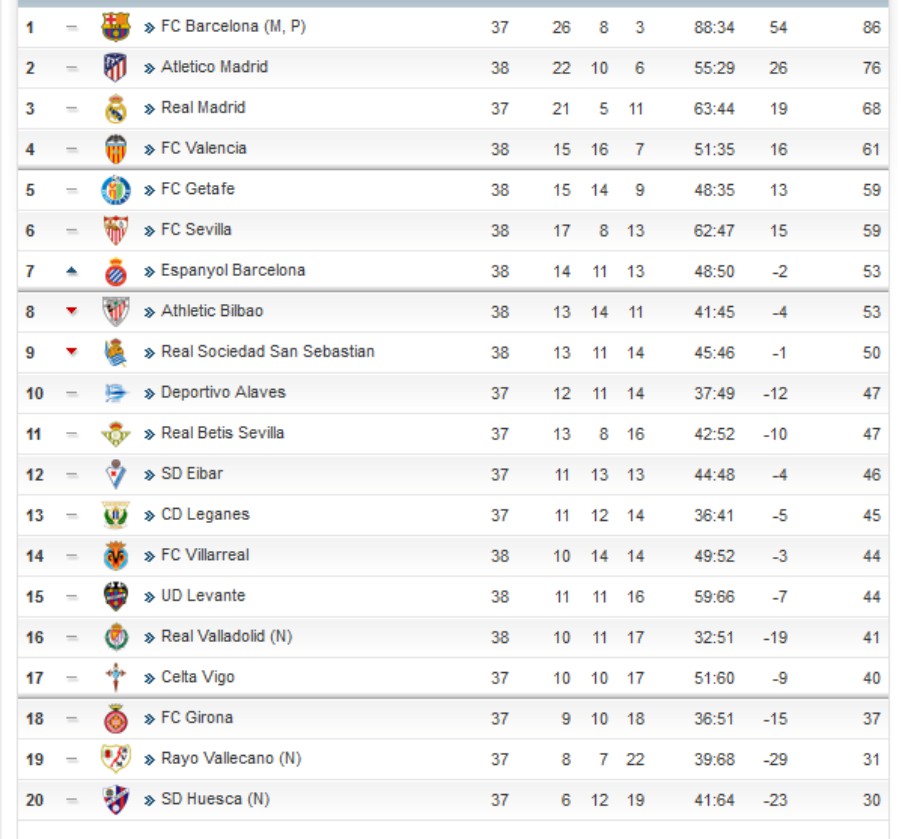The width and height of the screenshot is (902, 839).
Task: Open the Deportivo Alaves team link
Action: (223, 393)
